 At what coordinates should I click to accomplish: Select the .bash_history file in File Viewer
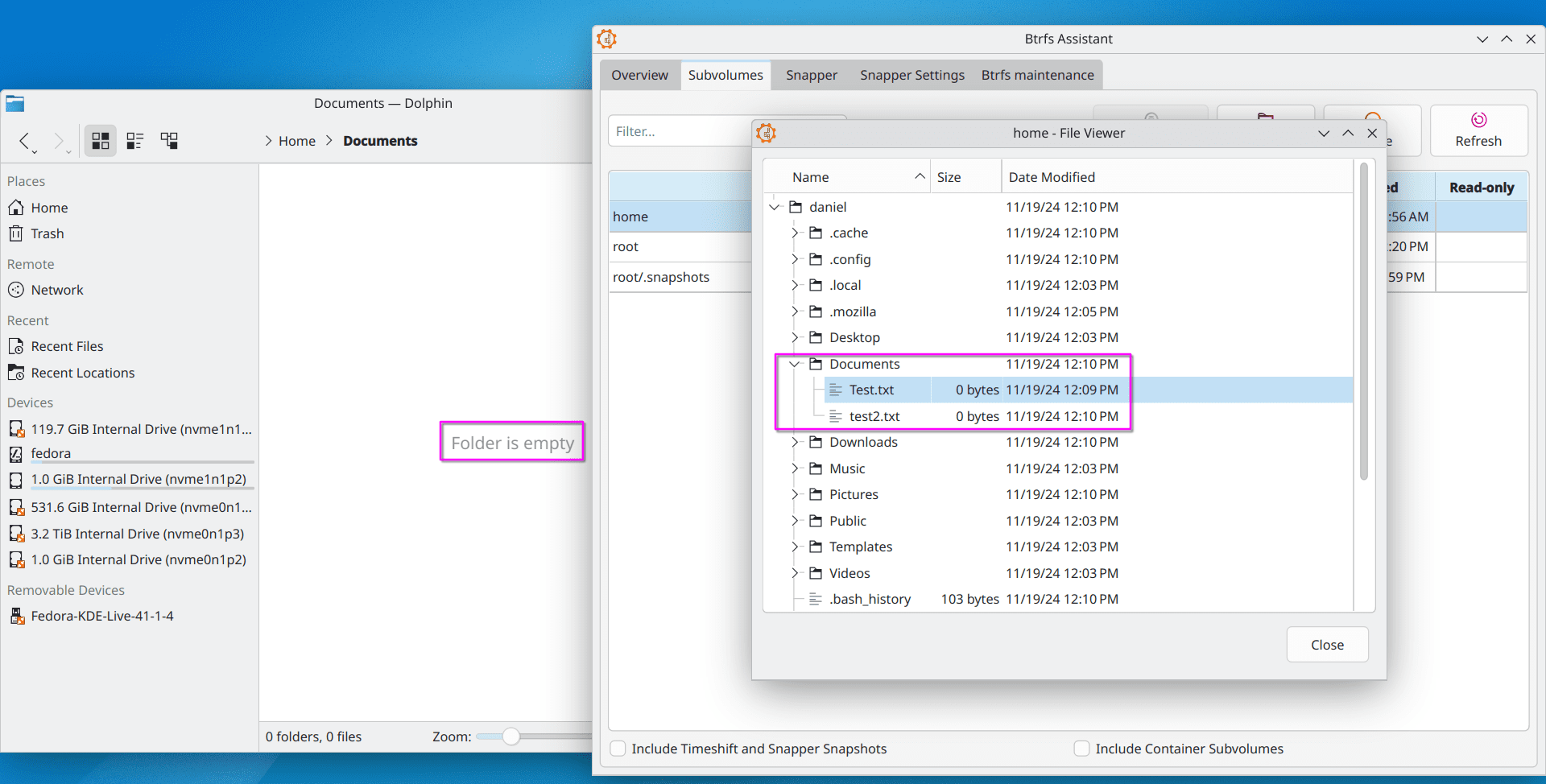tap(870, 599)
